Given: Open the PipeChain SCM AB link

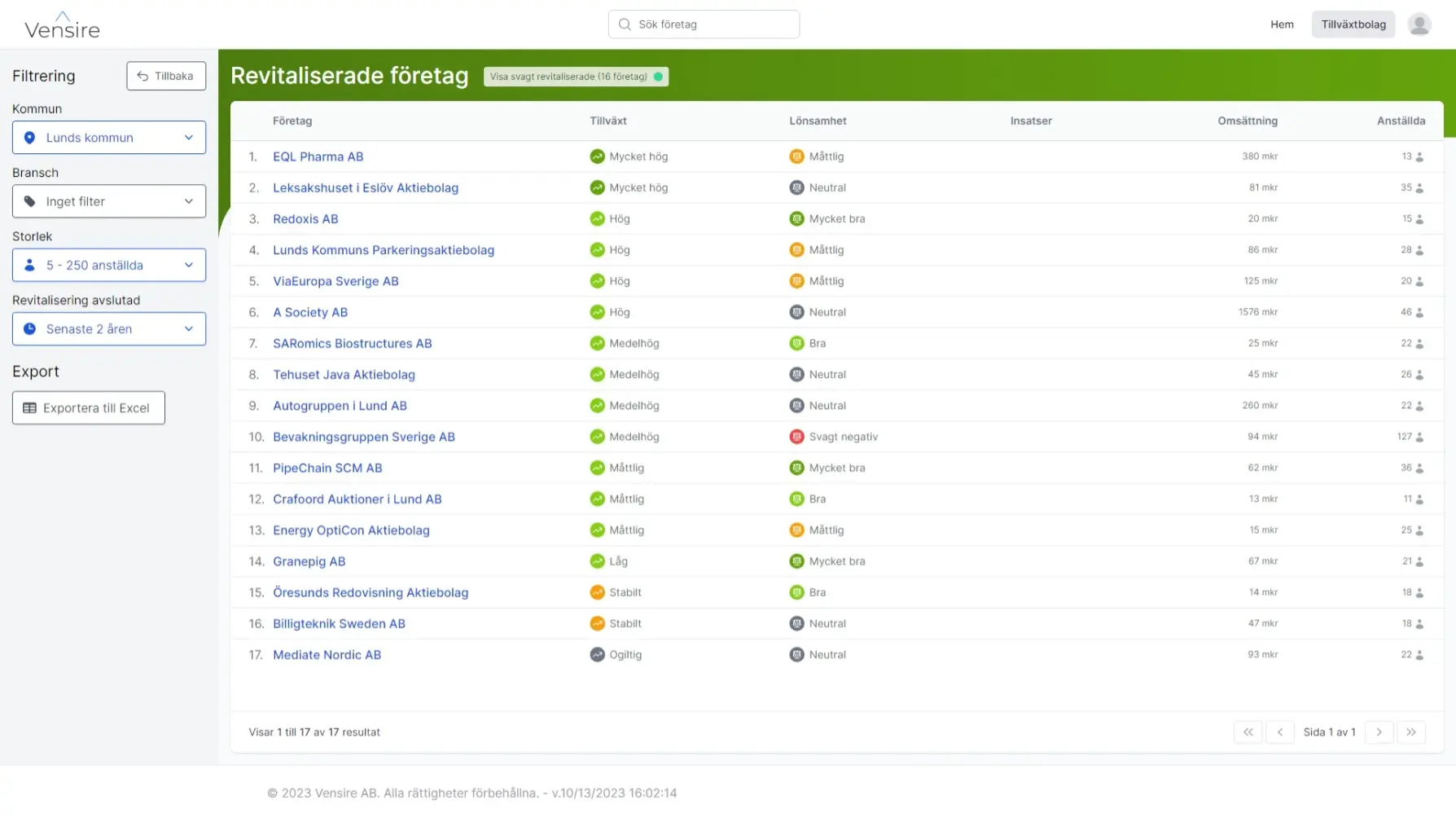Looking at the screenshot, I should coord(327,468).
